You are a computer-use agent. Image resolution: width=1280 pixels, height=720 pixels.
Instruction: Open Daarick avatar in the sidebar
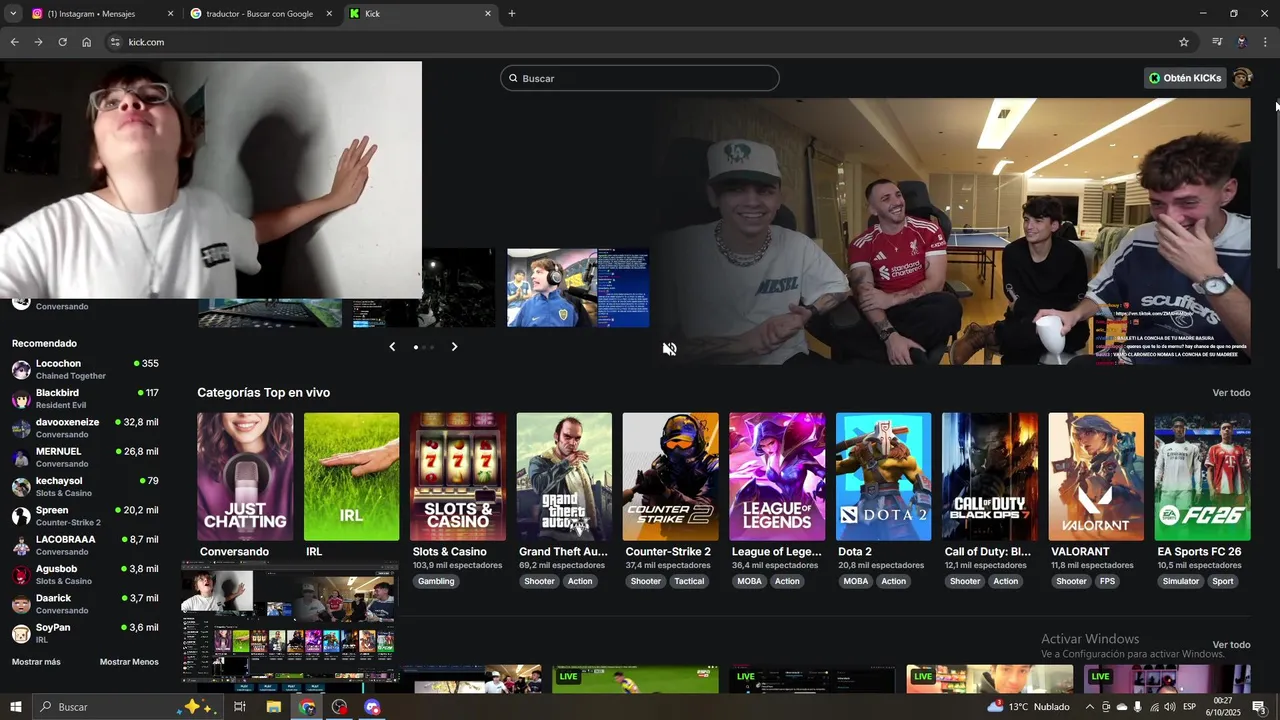(x=21, y=604)
